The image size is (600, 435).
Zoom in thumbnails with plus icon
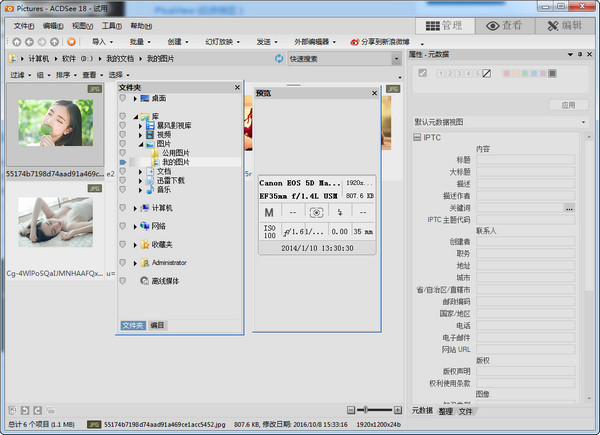pos(398,410)
